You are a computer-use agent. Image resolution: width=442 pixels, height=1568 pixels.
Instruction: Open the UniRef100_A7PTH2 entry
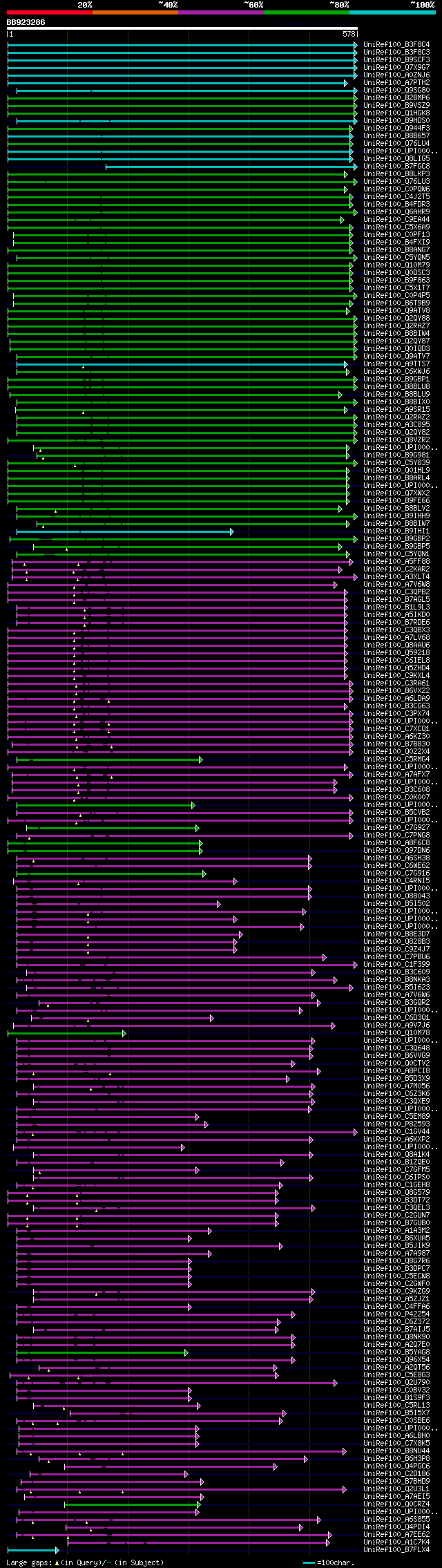[396, 82]
